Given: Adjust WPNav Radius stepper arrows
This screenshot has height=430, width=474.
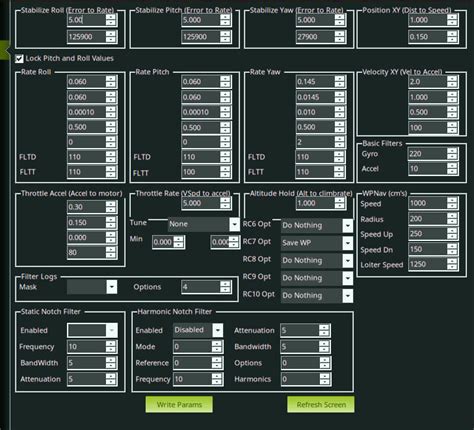Looking at the screenshot, I should click(452, 219).
